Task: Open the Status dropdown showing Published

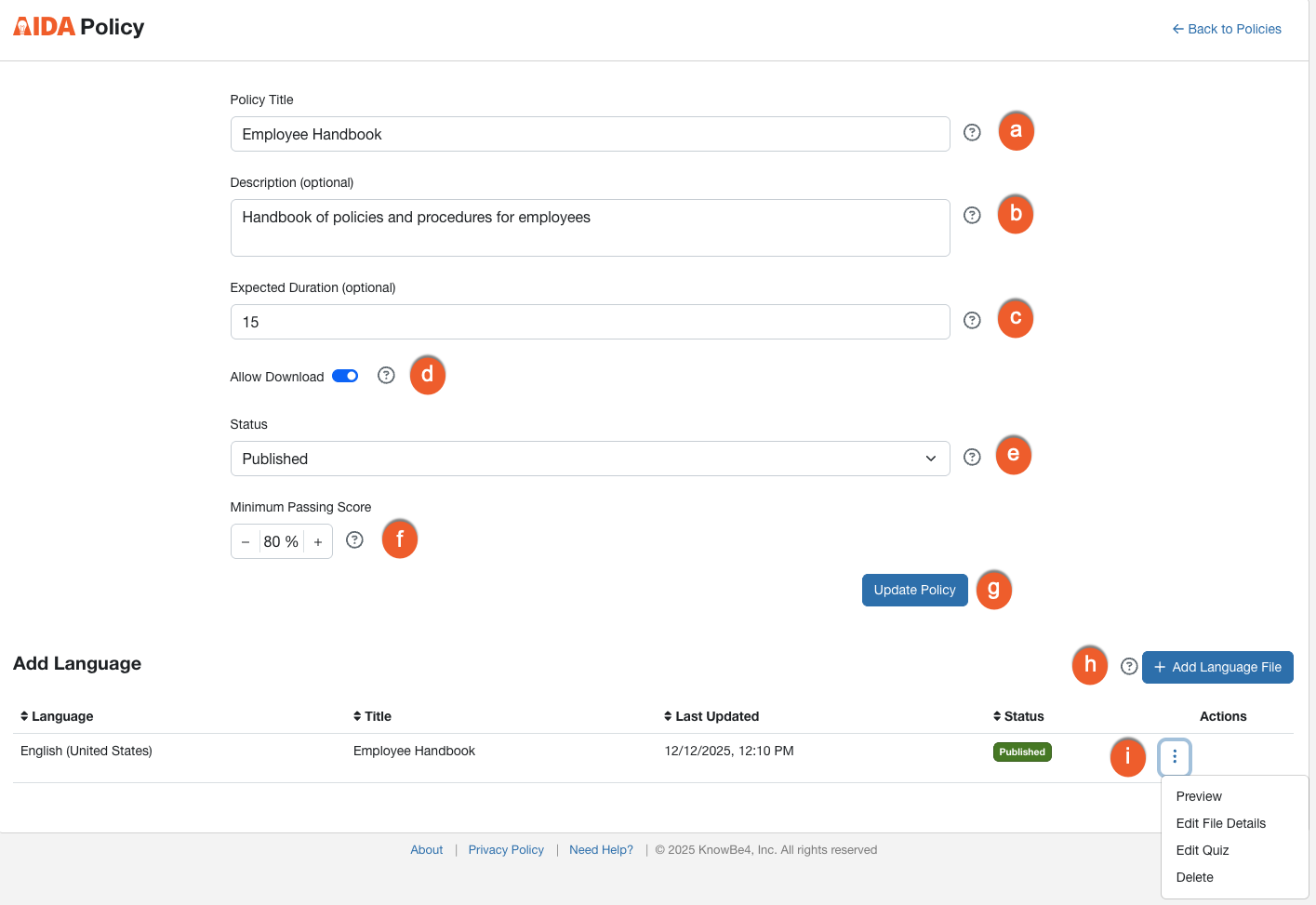Action: 590,459
